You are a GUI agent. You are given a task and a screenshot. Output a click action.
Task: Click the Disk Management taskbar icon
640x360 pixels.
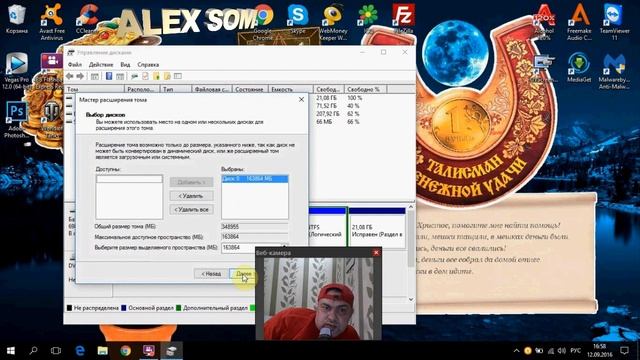tap(171, 350)
